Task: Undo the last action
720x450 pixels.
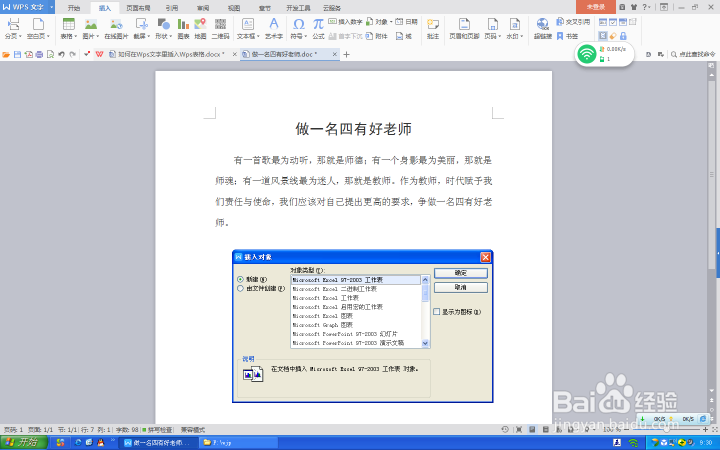Action: [x=61, y=55]
